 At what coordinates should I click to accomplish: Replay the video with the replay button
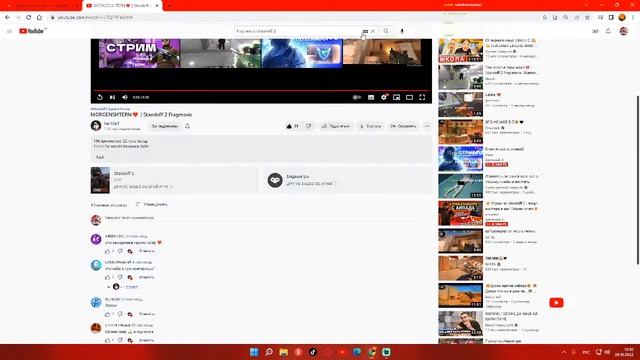point(100,97)
